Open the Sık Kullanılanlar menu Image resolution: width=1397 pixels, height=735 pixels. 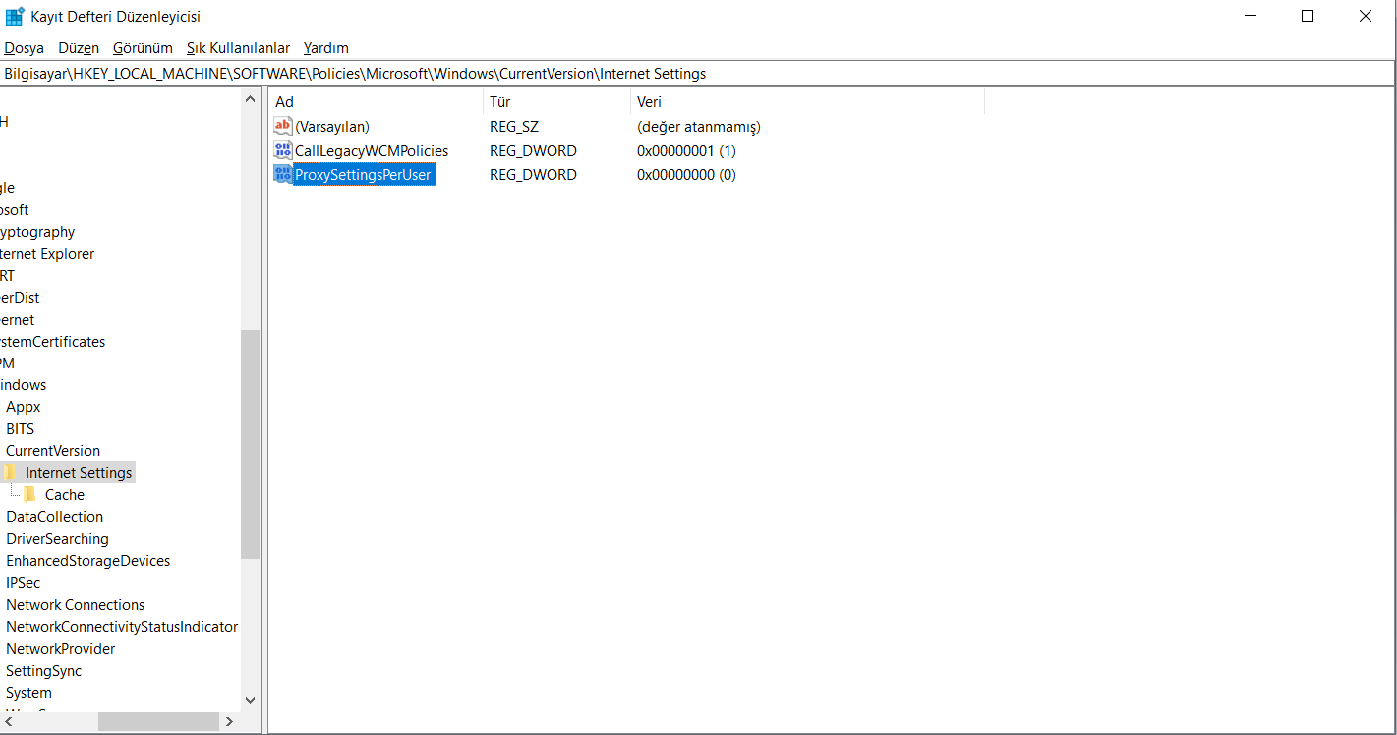[238, 48]
